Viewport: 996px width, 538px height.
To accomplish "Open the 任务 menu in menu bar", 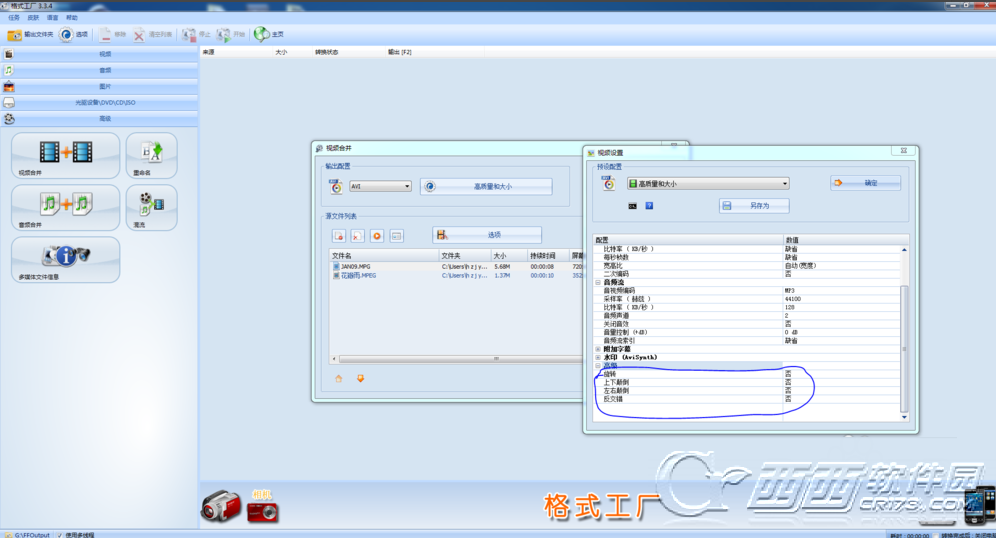I will coord(13,18).
